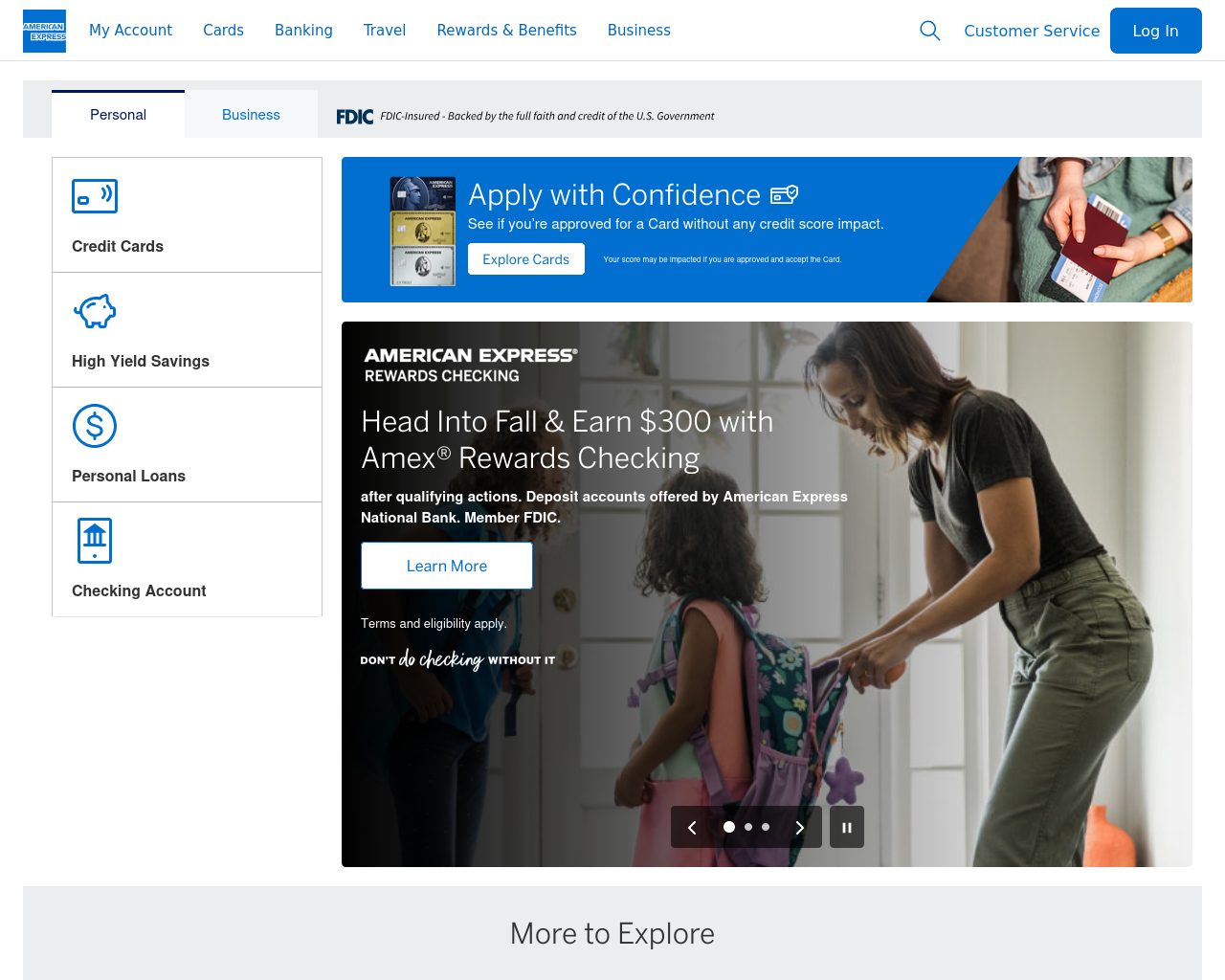Click the FDIC logo
The width and height of the screenshot is (1225, 980).
[x=355, y=117]
